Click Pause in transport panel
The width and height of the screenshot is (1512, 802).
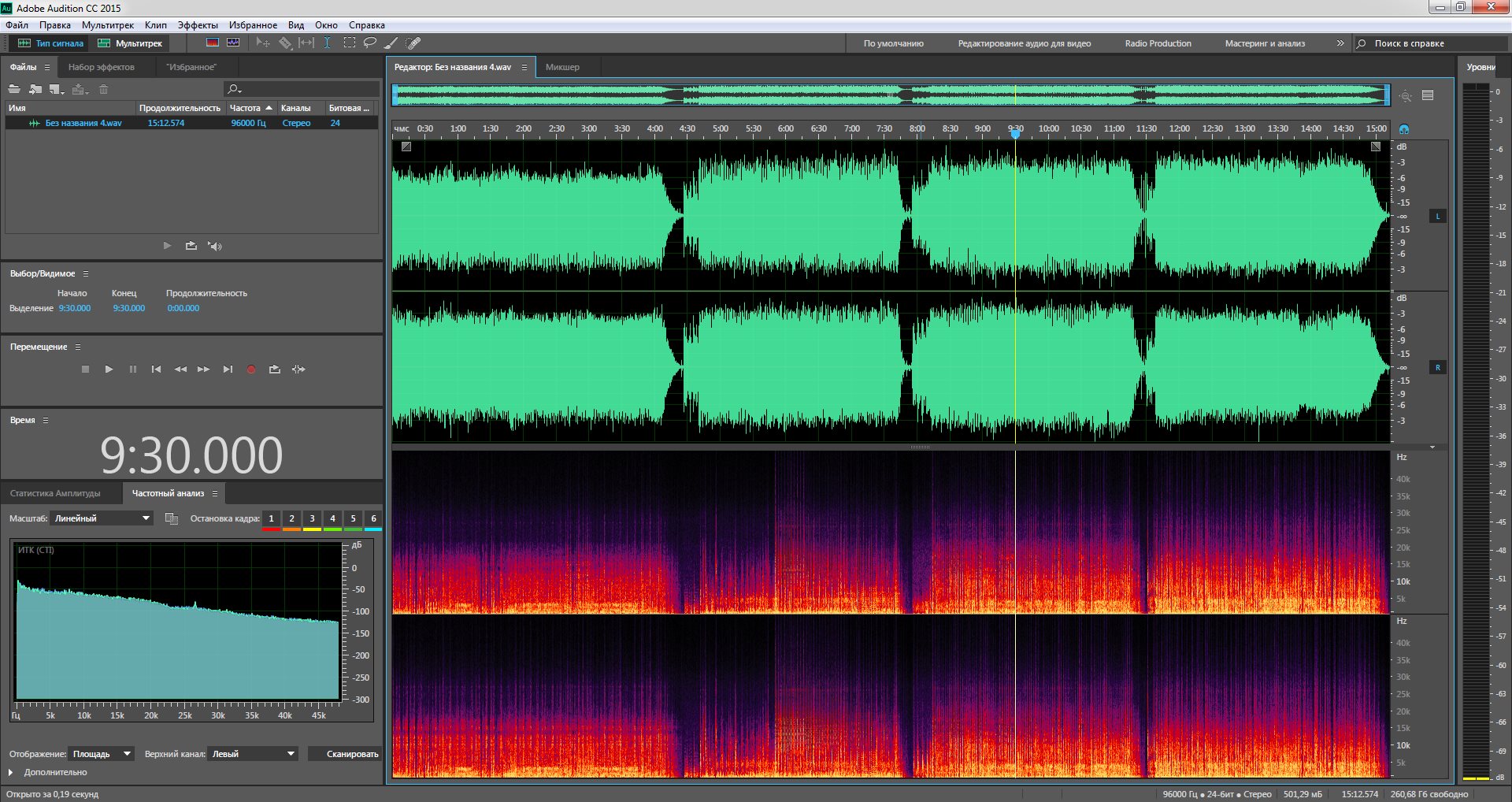(132, 369)
